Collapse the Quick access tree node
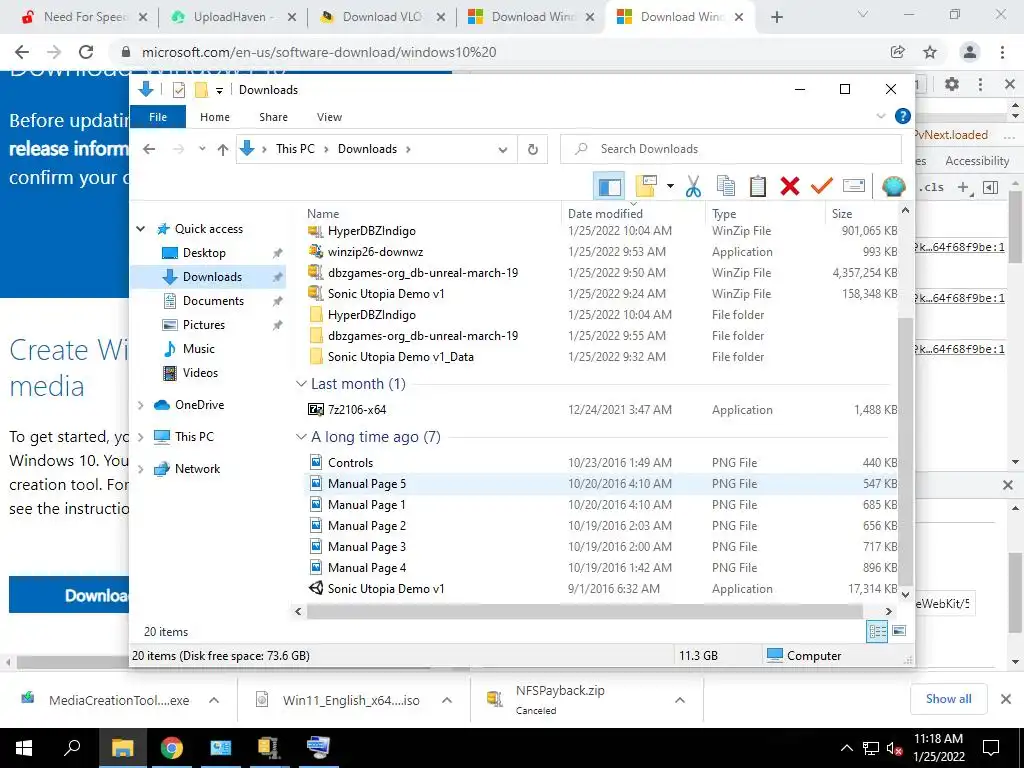Image resolution: width=1024 pixels, height=768 pixels. [x=140, y=229]
